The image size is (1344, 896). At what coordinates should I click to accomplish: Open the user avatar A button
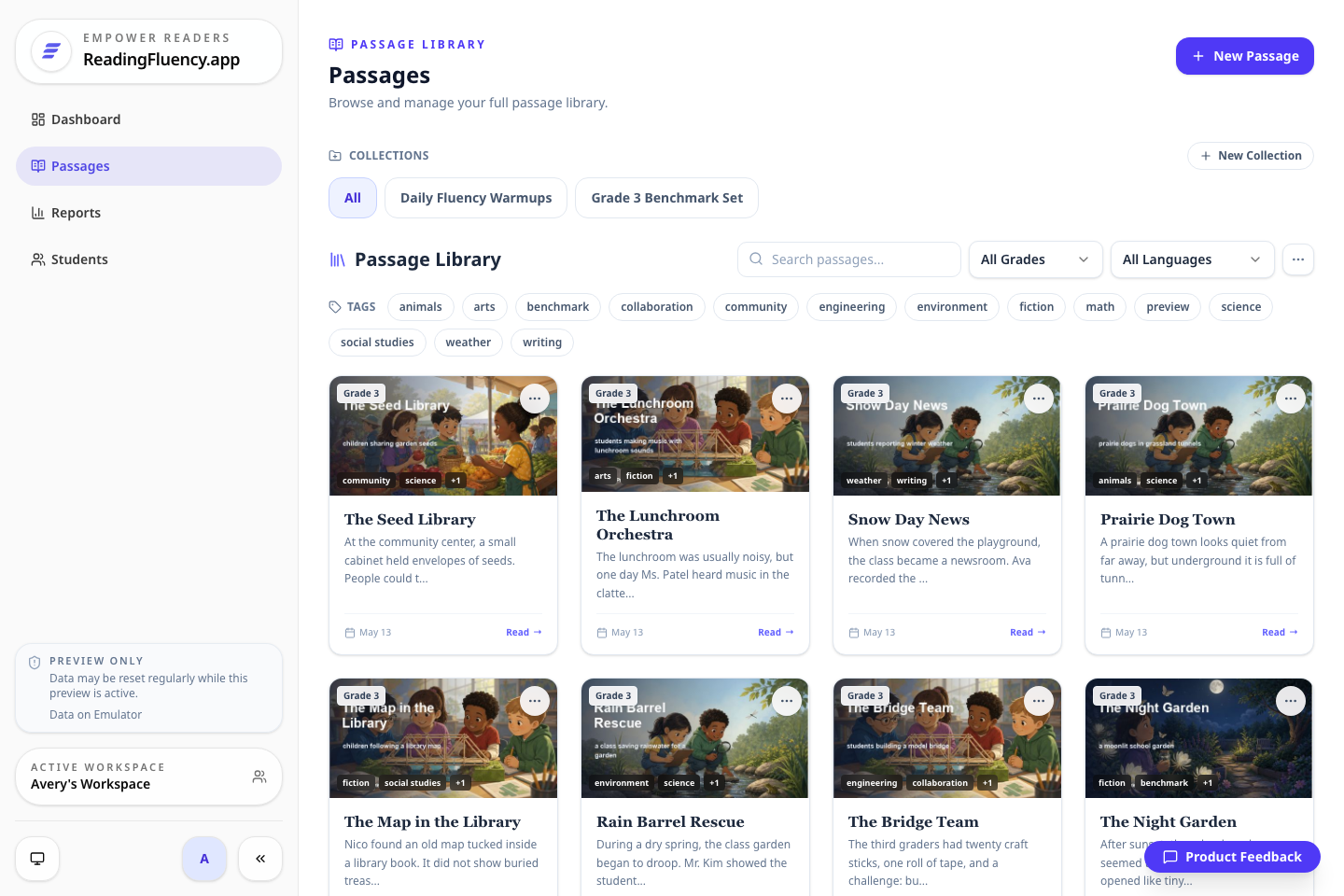pos(204,859)
